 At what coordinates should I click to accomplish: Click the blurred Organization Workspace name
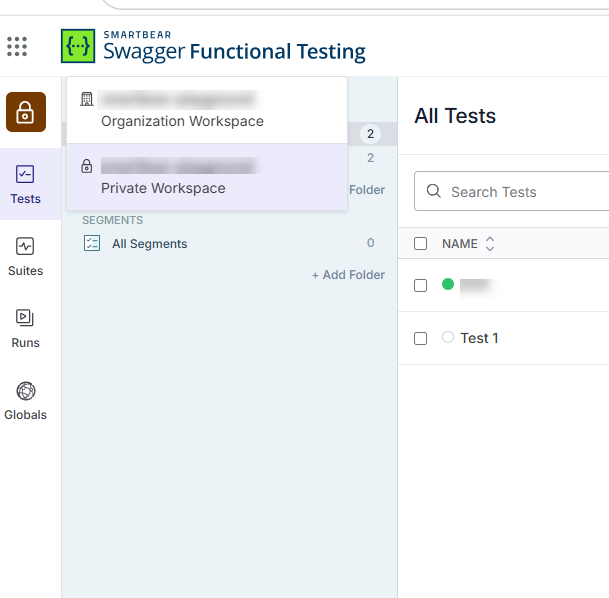179,99
